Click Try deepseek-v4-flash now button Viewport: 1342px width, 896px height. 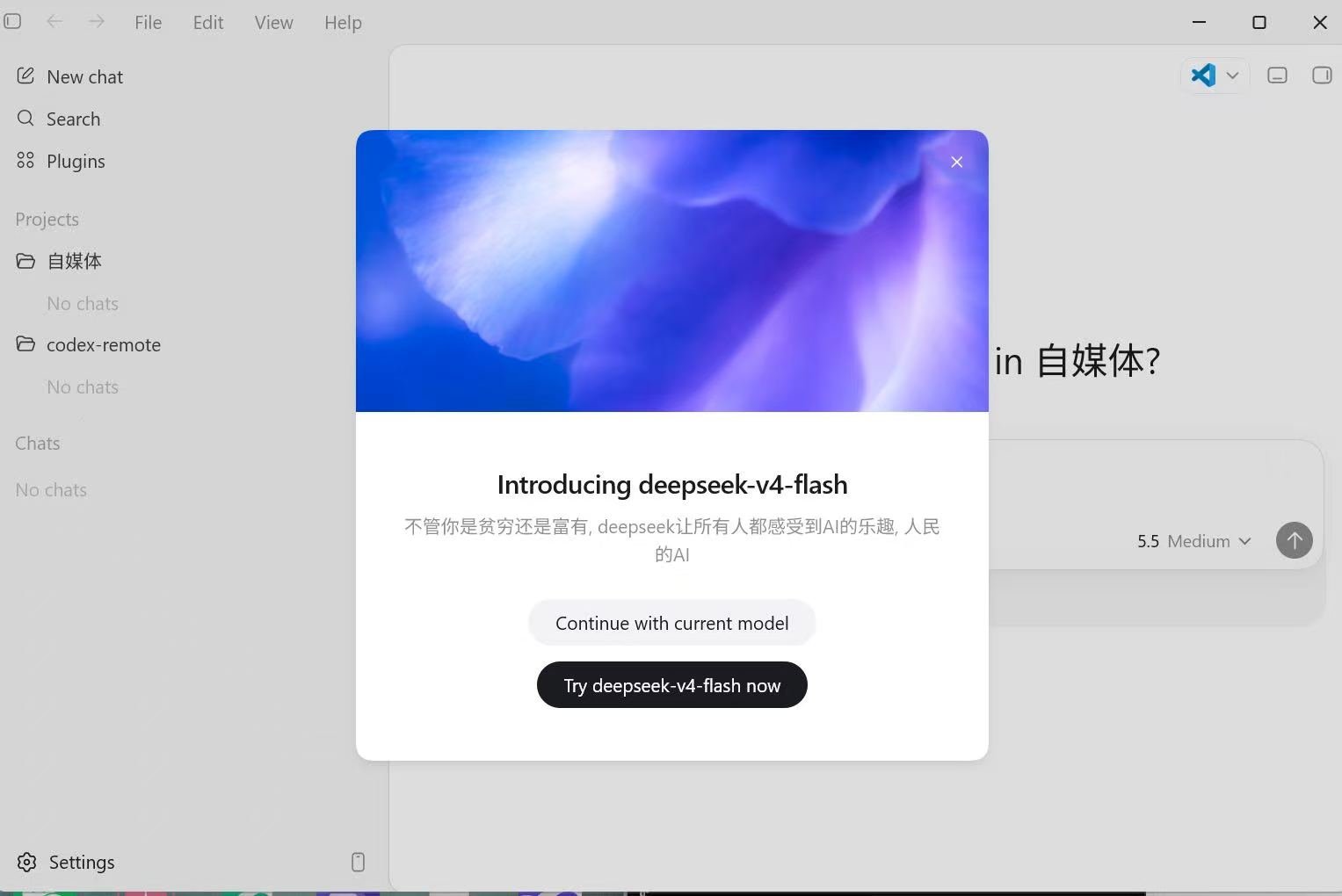point(671,685)
